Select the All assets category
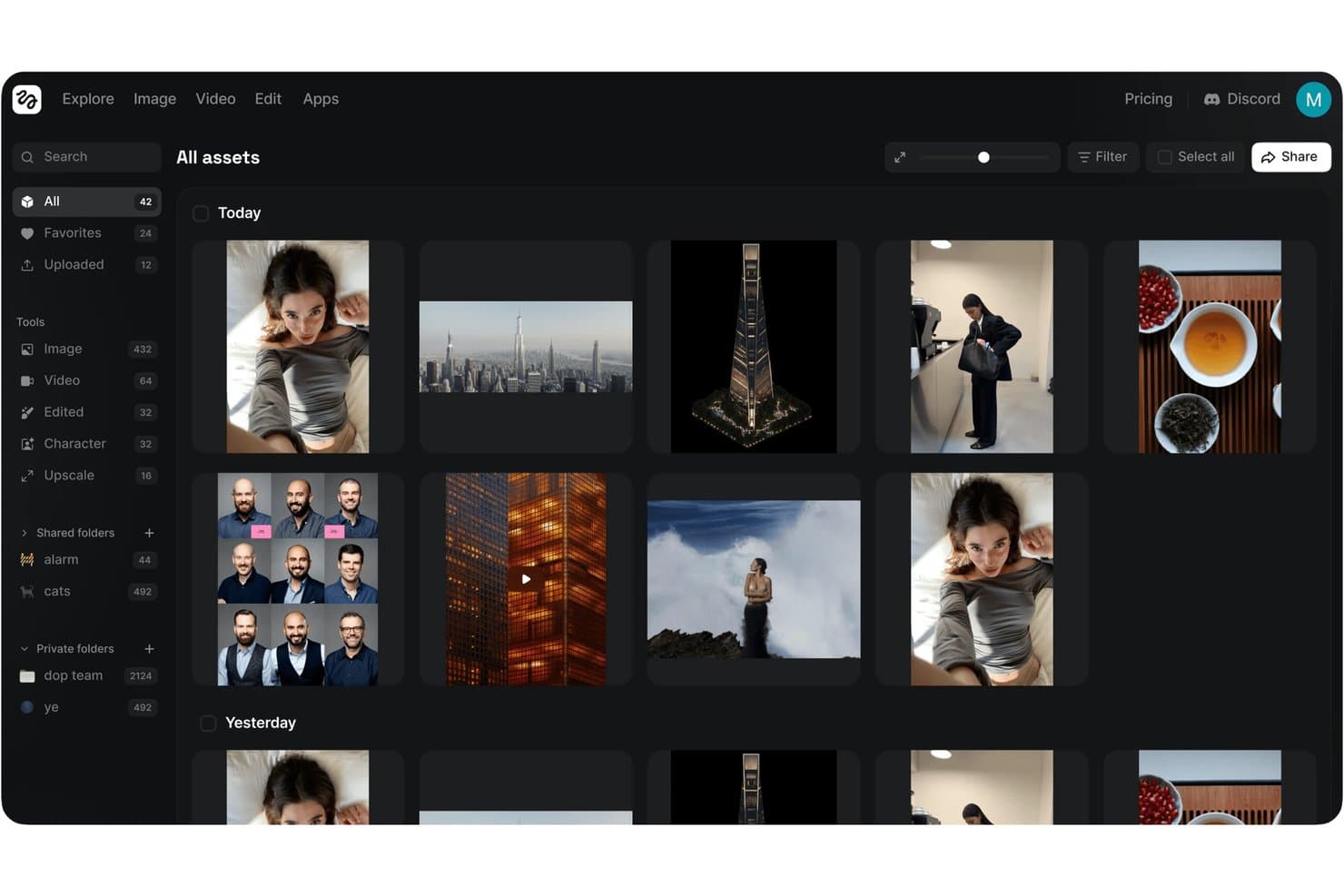The width and height of the screenshot is (1344, 896). point(87,202)
